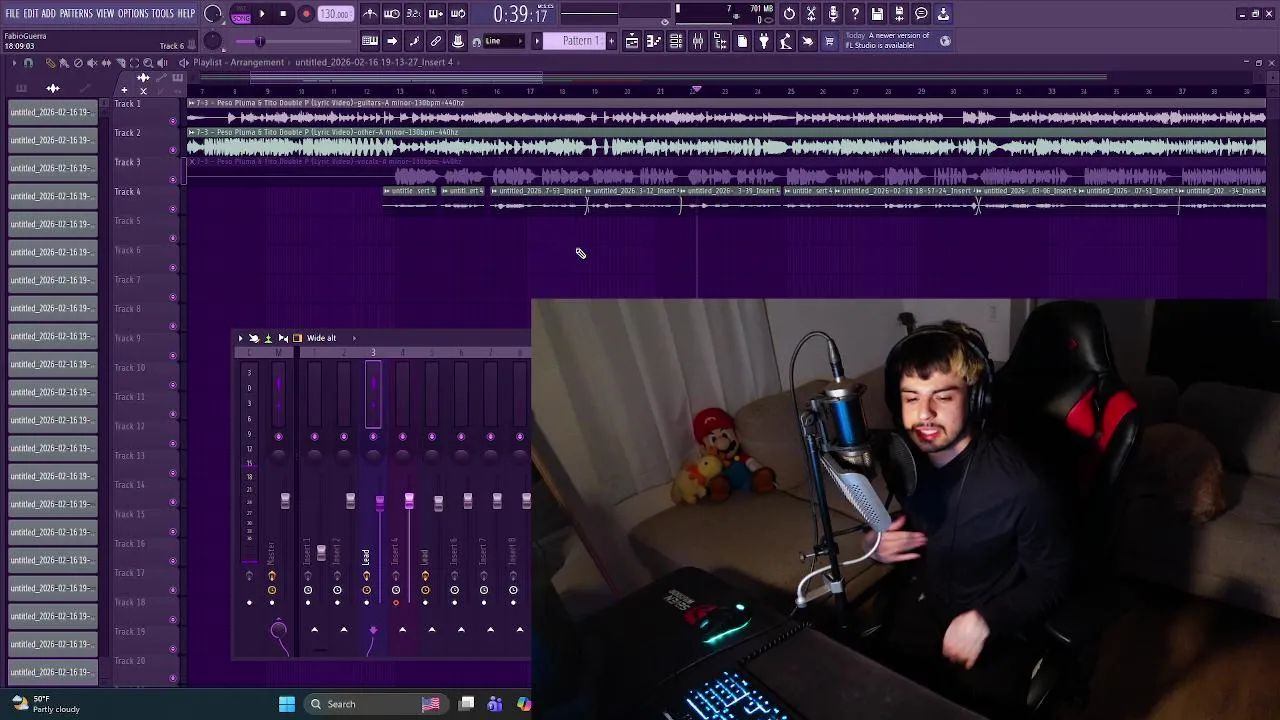
Task: Click the Record button
Action: point(306,14)
